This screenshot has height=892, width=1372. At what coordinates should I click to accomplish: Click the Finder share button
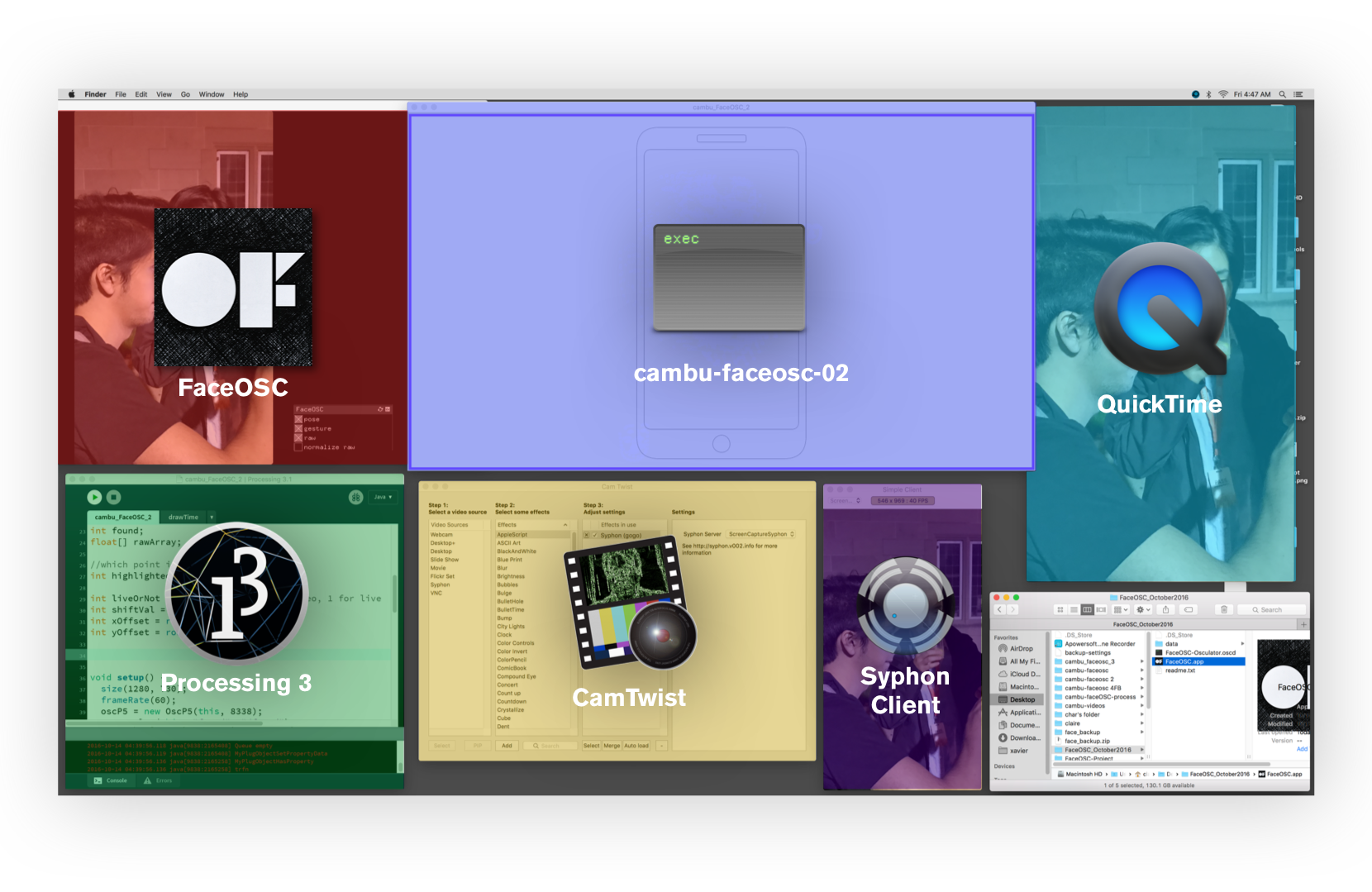pyautogui.click(x=1165, y=609)
